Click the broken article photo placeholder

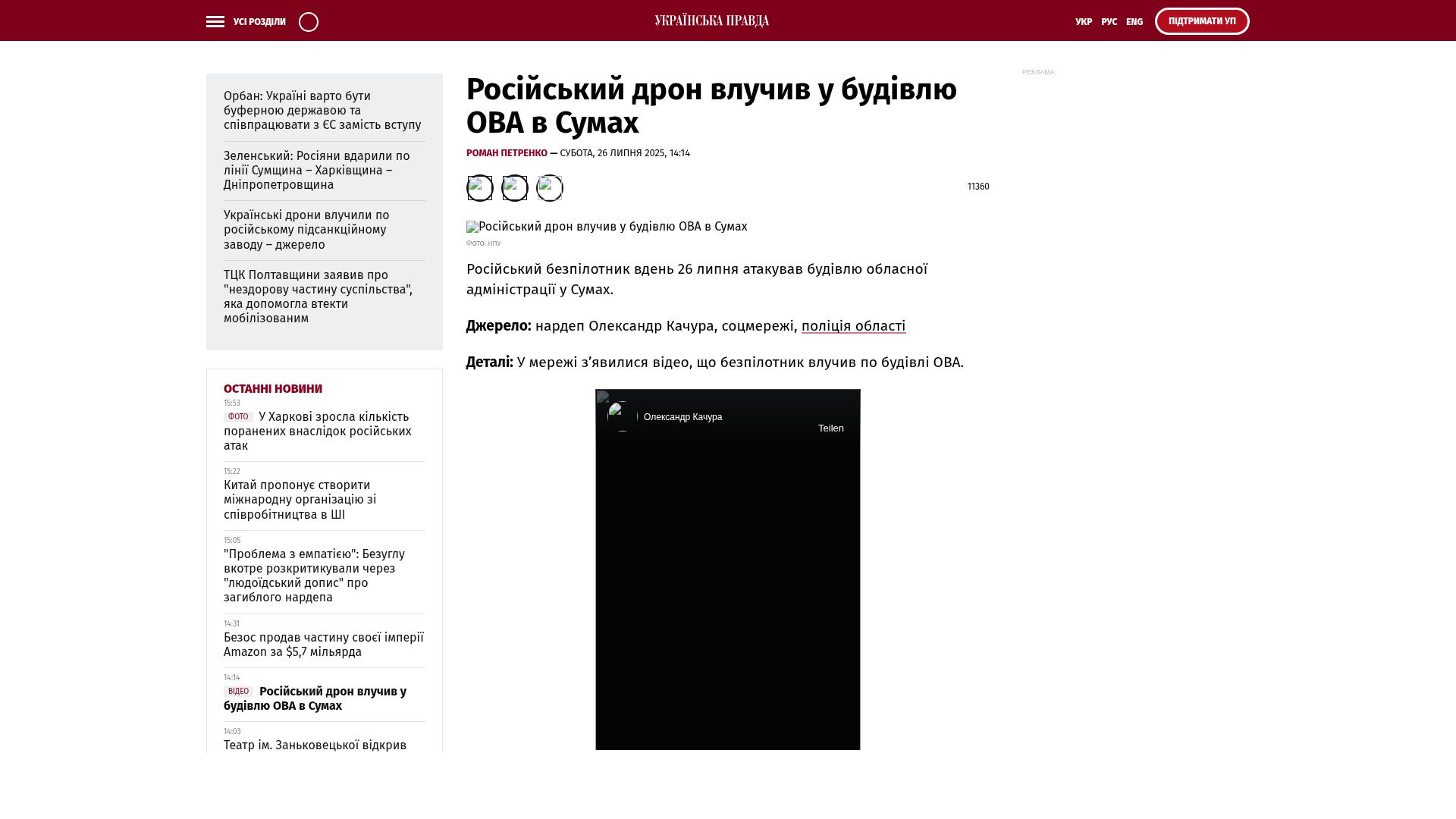[607, 227]
